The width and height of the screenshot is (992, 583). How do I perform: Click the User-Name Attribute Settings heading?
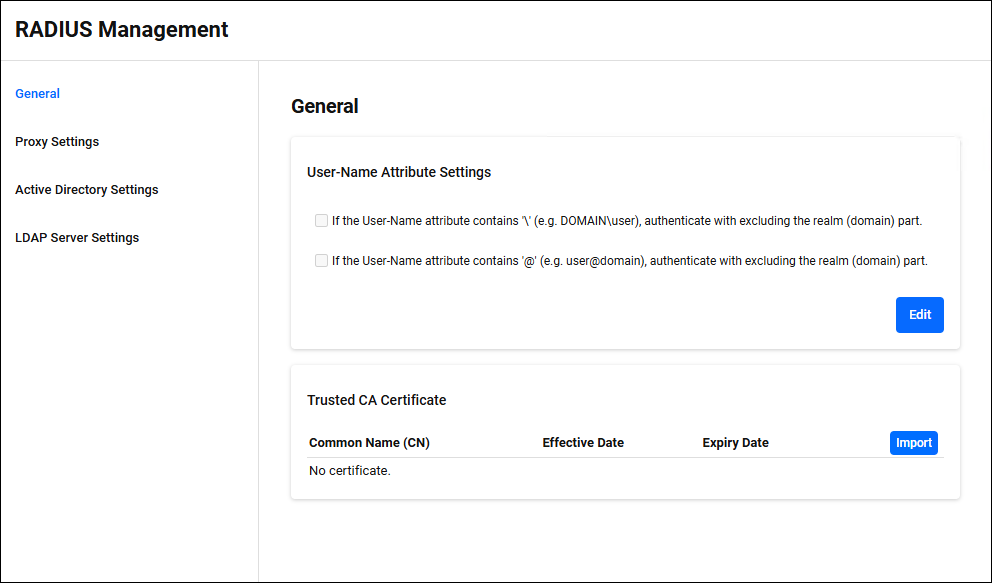click(399, 172)
